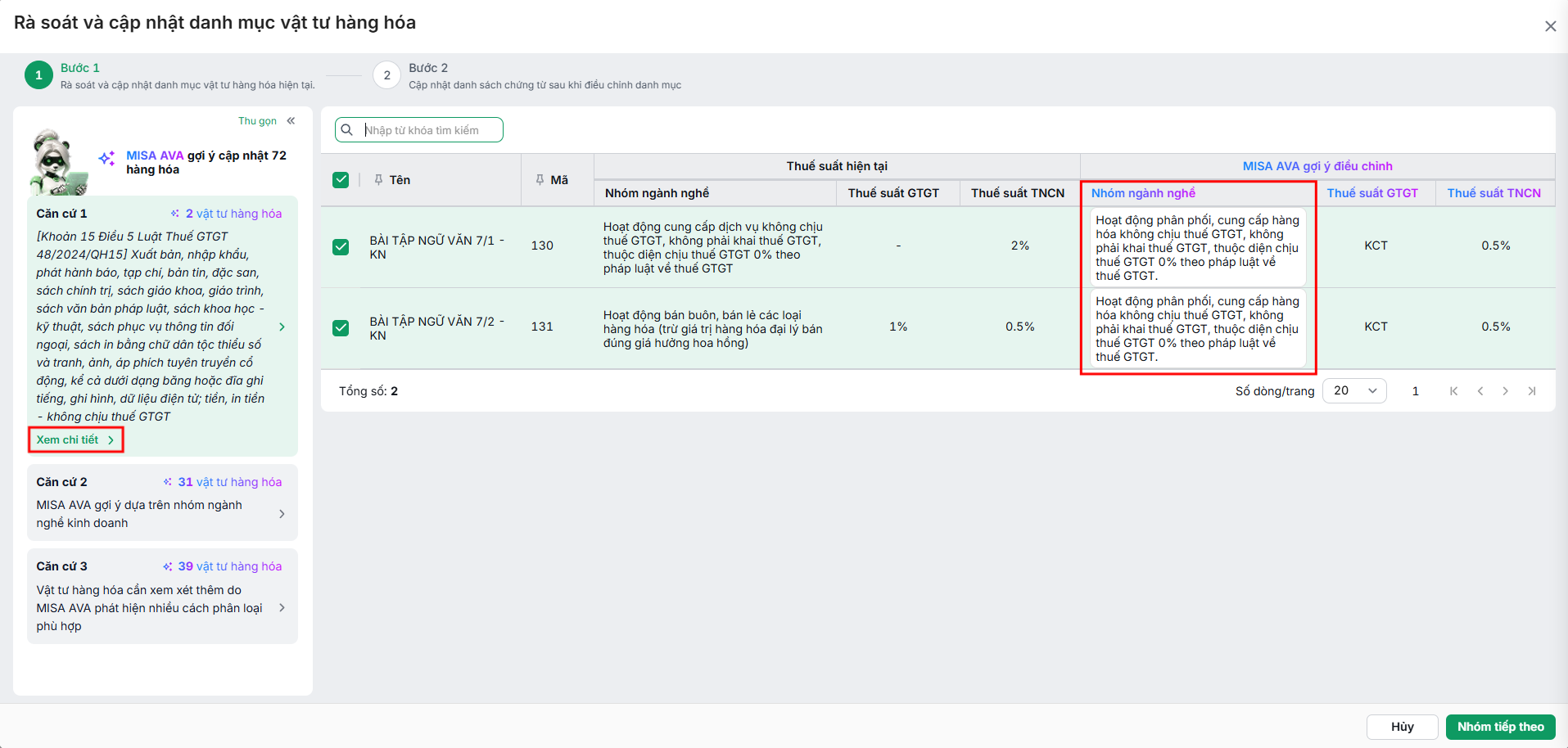This screenshot has width=1568, height=748.
Task: Select step Bước 2 in the wizard
Action: (x=387, y=75)
